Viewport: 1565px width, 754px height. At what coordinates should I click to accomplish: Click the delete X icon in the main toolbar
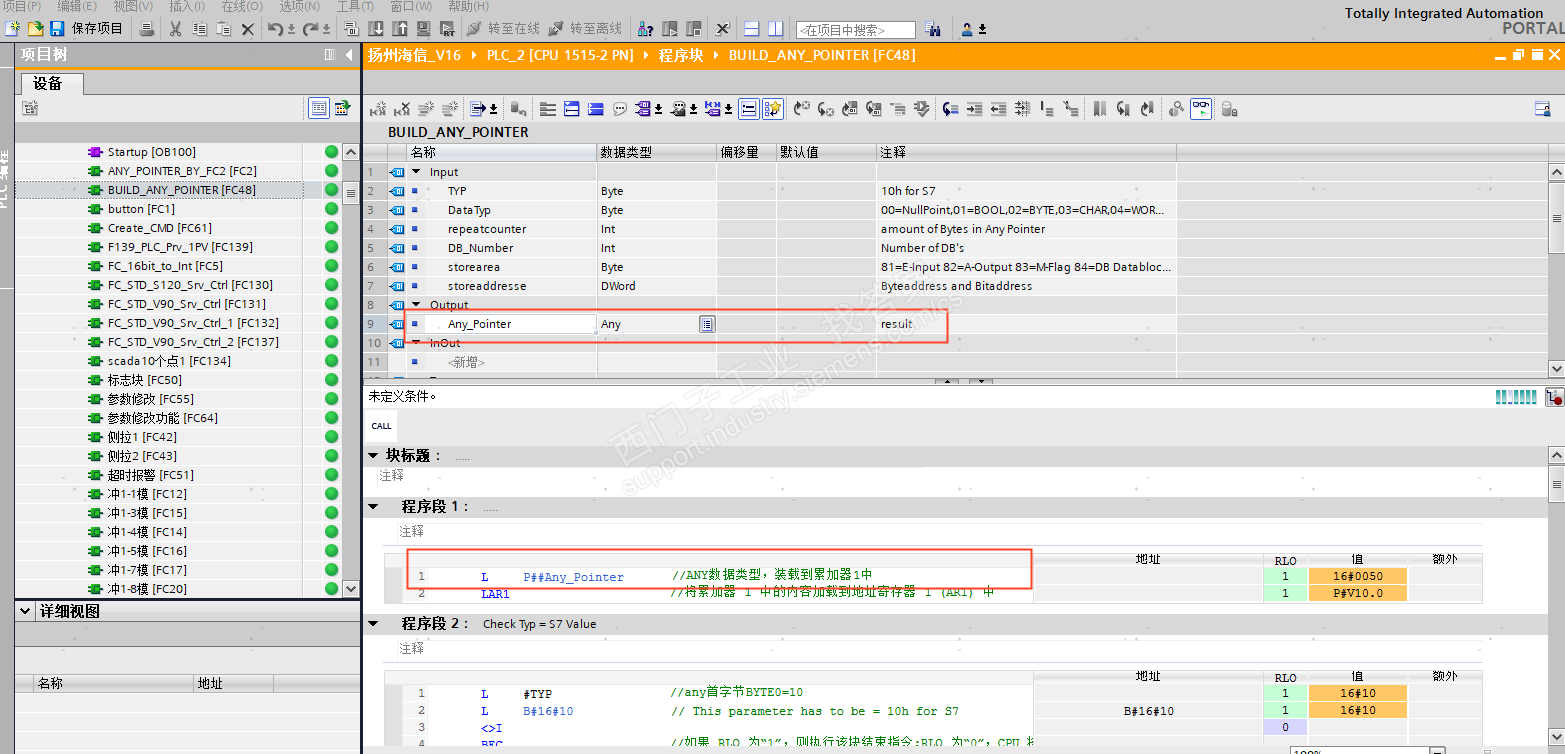(x=248, y=29)
